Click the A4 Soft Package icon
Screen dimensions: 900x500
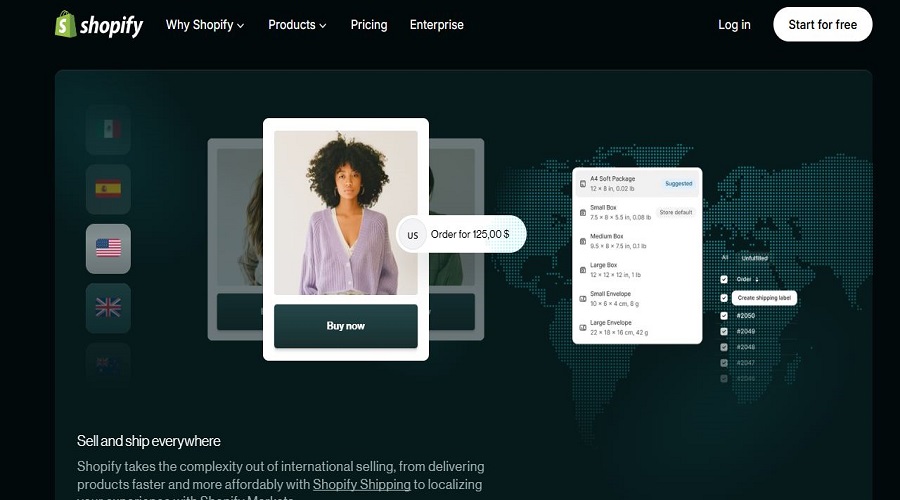(583, 184)
